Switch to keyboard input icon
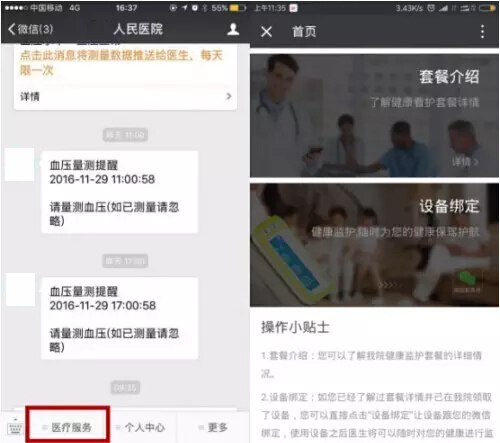Image resolution: width=500 pixels, height=443 pixels. 15,428
